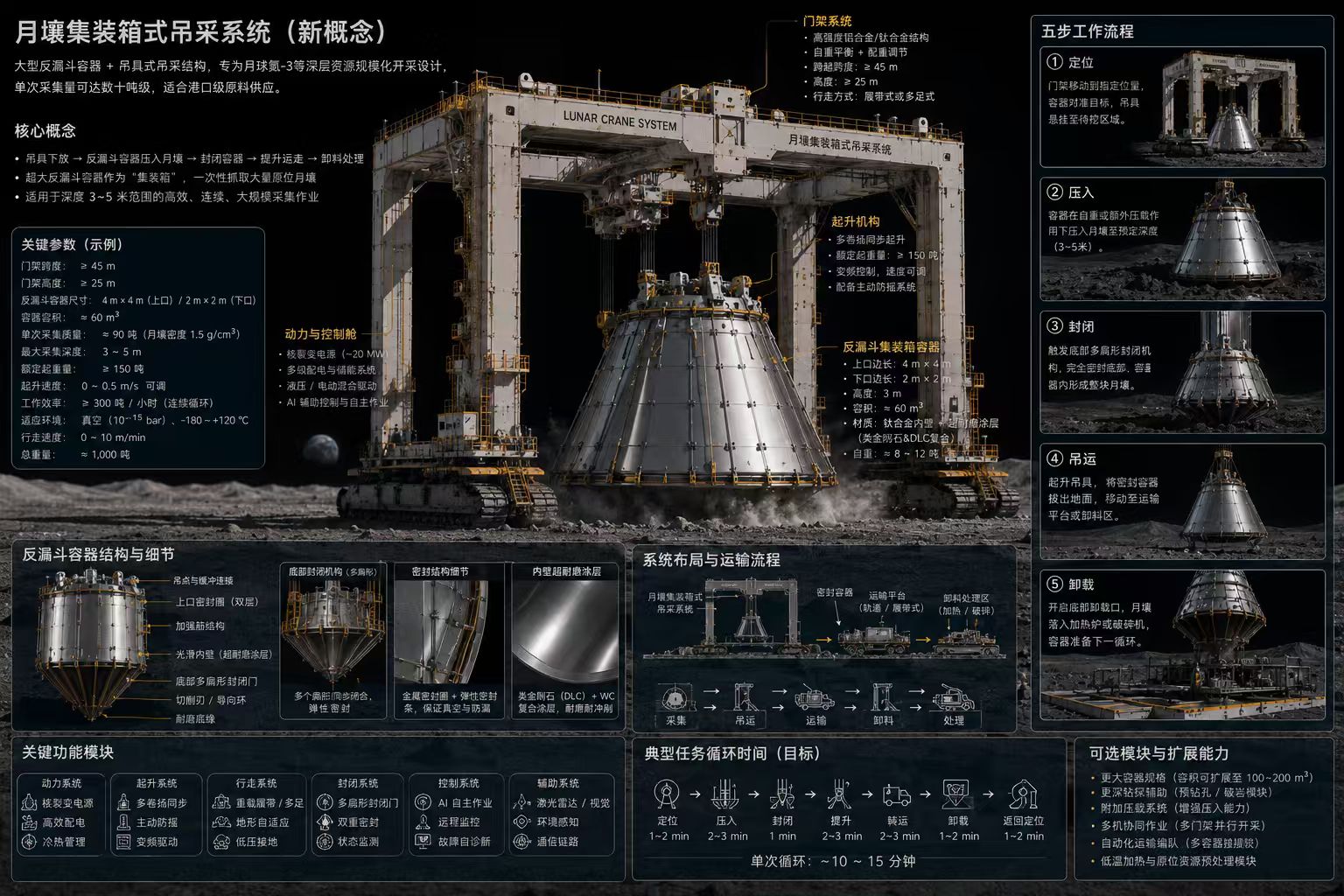The height and width of the screenshot is (896, 1344).
Task: Click the 起升机构 callout label
Action: (855, 221)
